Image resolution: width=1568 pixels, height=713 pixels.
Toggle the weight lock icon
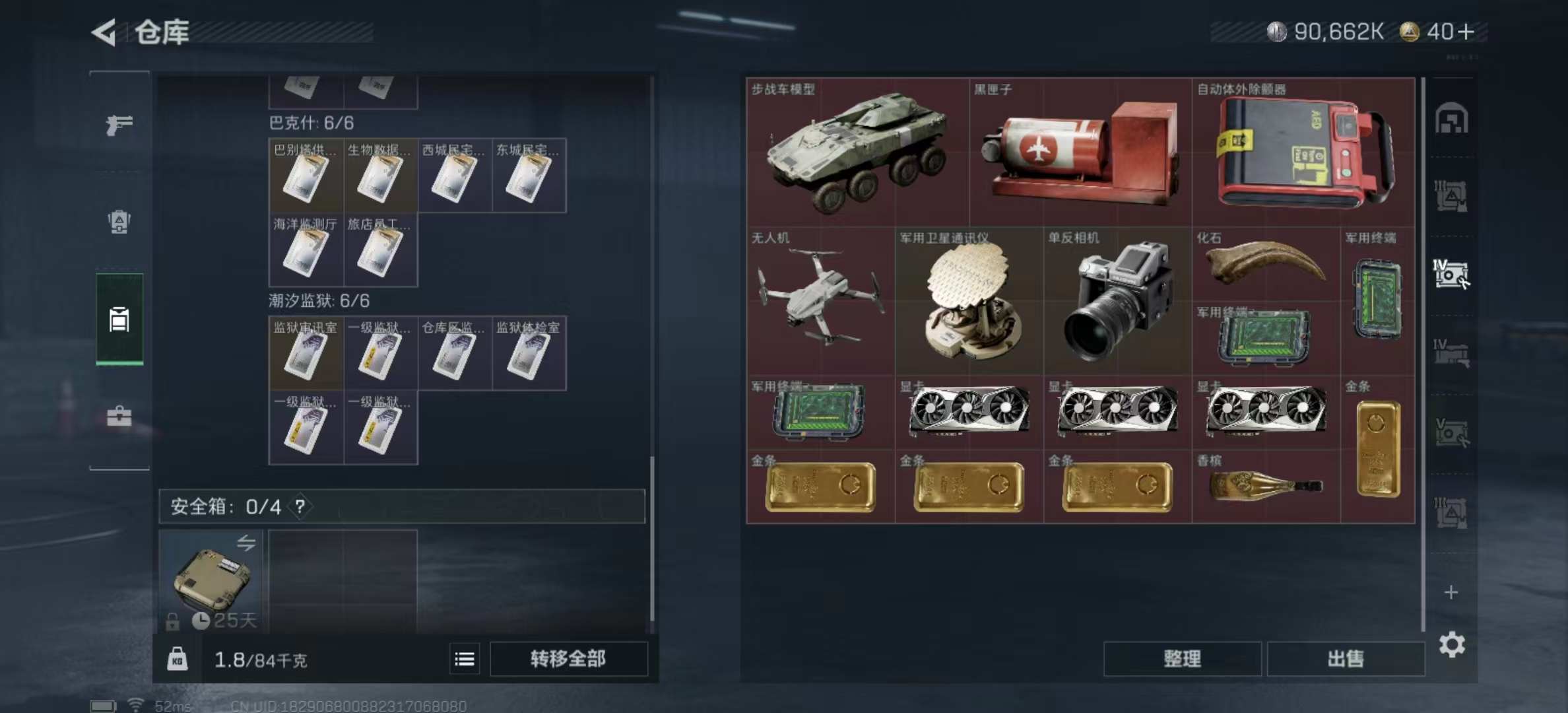[x=177, y=659]
